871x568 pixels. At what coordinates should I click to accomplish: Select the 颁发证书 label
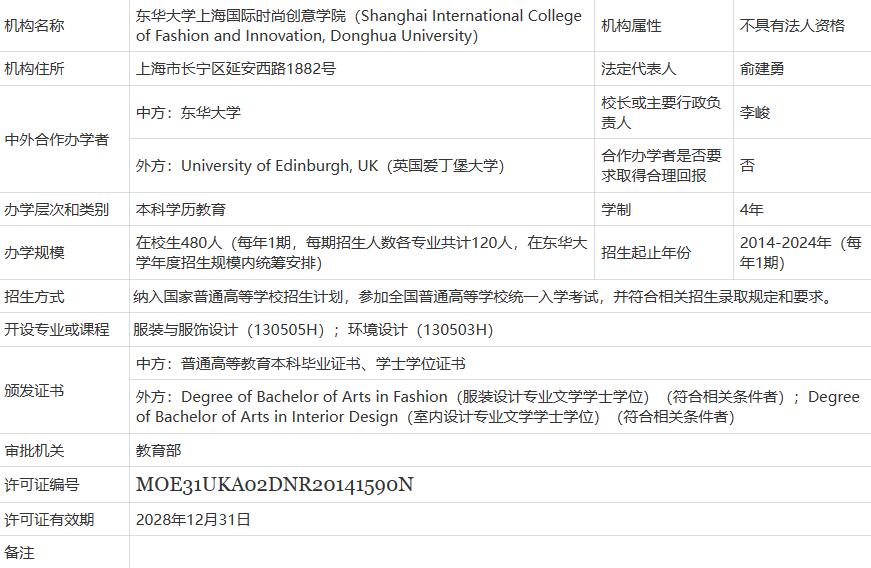click(x=34, y=391)
